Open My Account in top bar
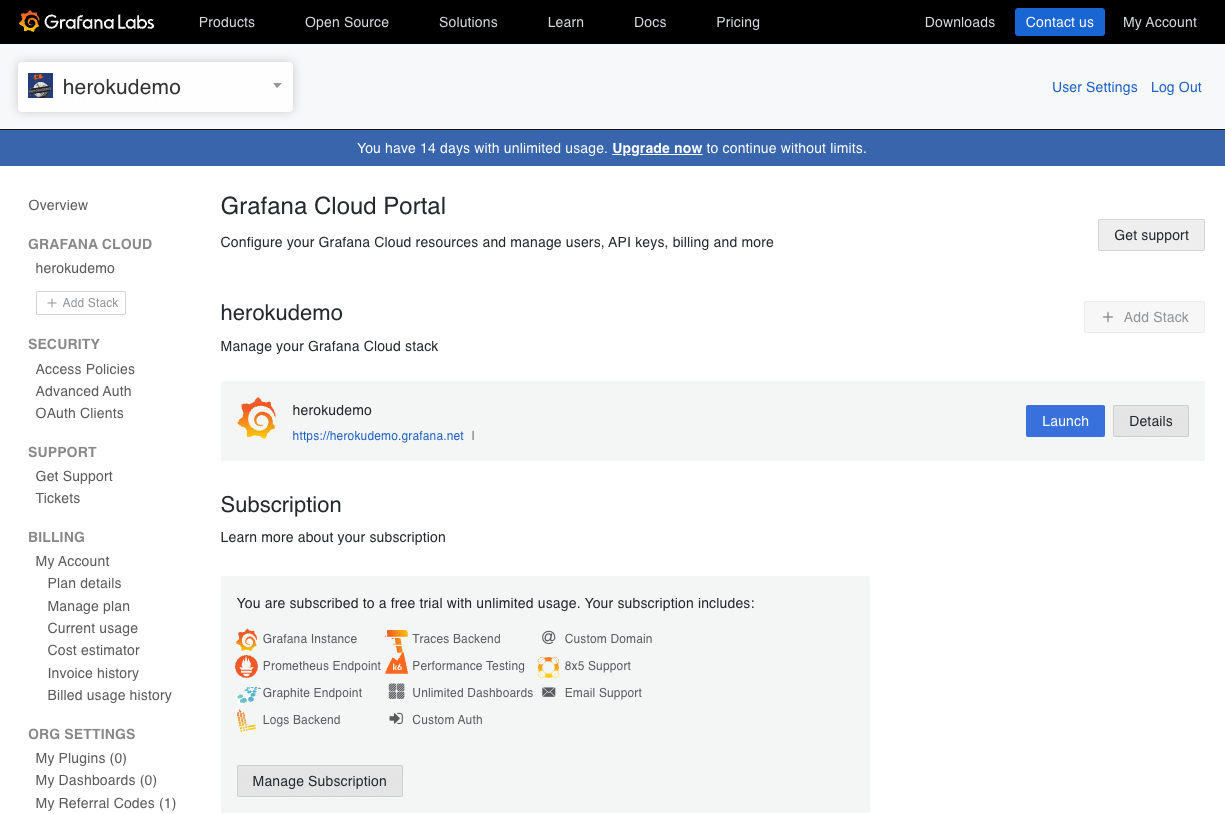The image size is (1225, 814). tap(1160, 22)
